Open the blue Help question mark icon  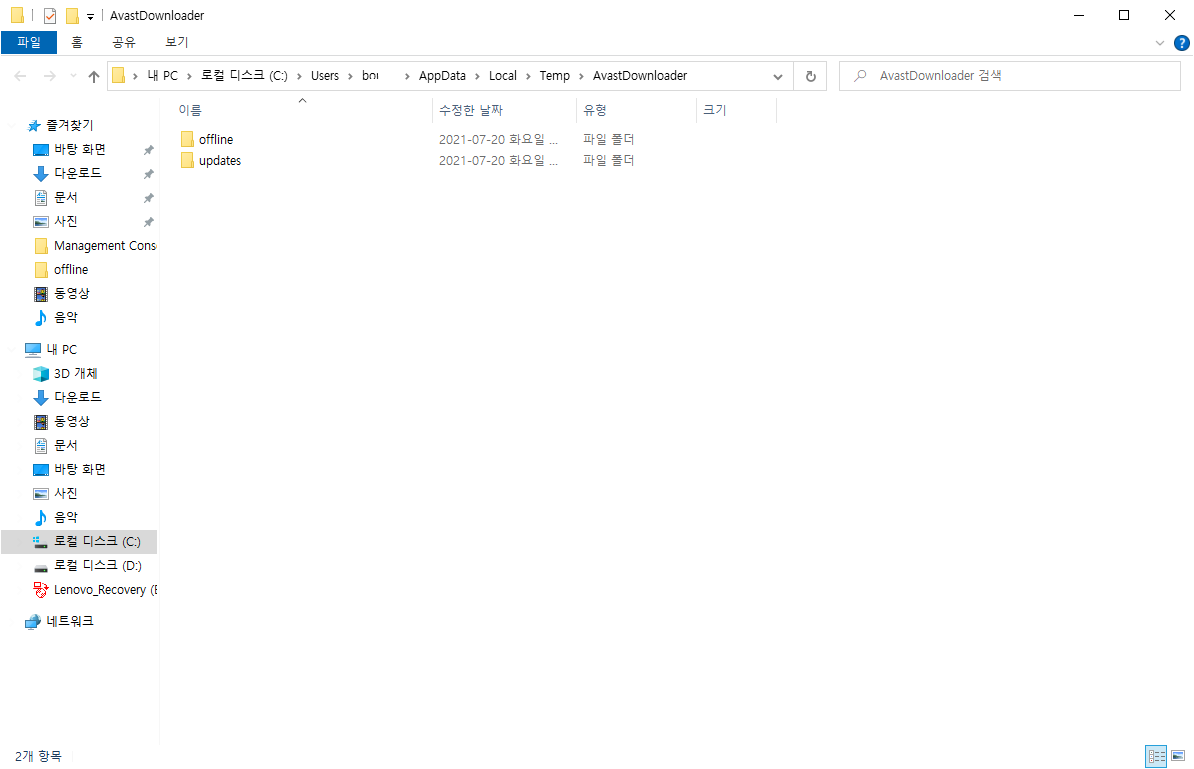pos(1182,43)
